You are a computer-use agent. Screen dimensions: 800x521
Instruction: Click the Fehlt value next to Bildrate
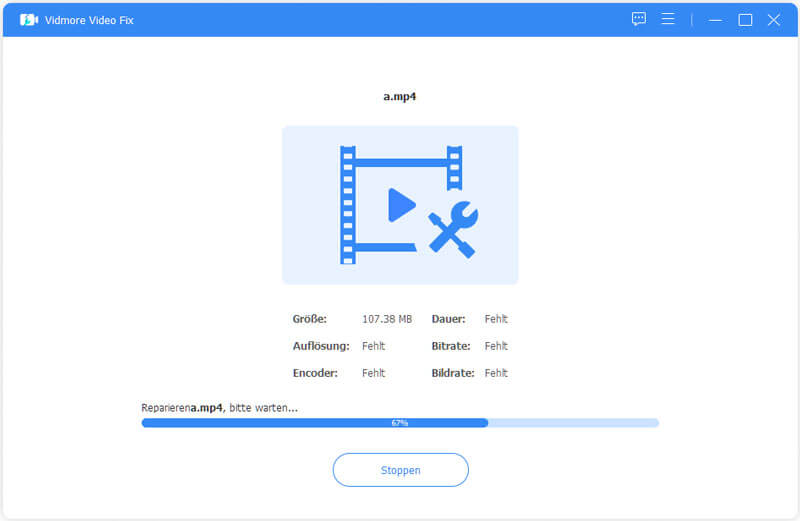(x=496, y=373)
